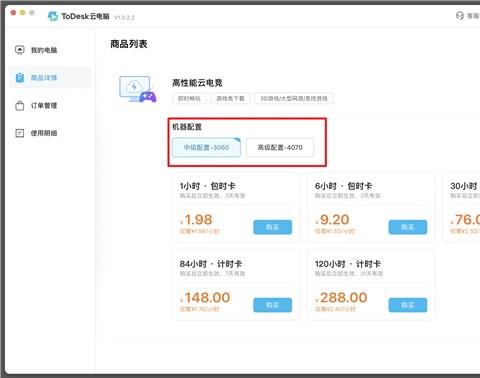This screenshot has height=378, width=480.
Task: Click the 6小时 · 包时卡 card title
Action: (343, 186)
